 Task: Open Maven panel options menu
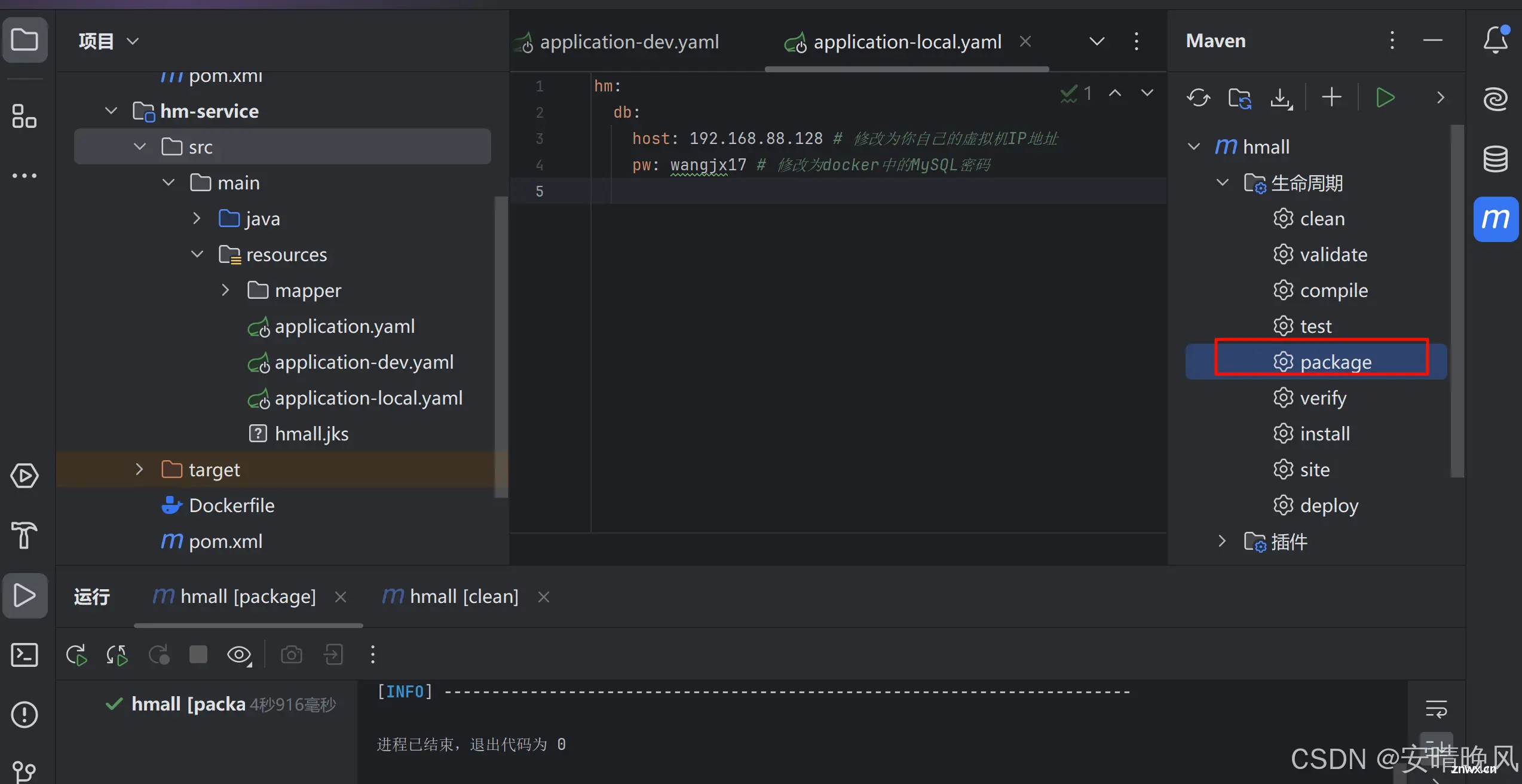point(1392,41)
